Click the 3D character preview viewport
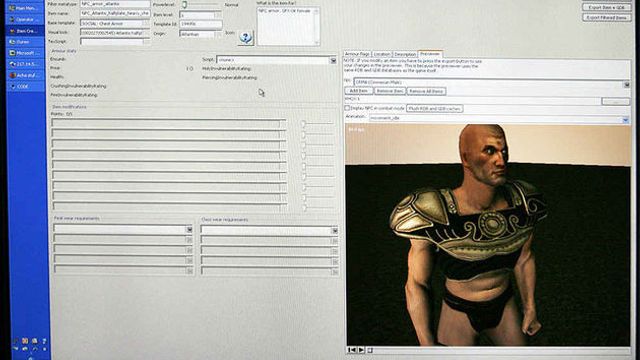This screenshot has width=640, height=360. tap(488, 235)
